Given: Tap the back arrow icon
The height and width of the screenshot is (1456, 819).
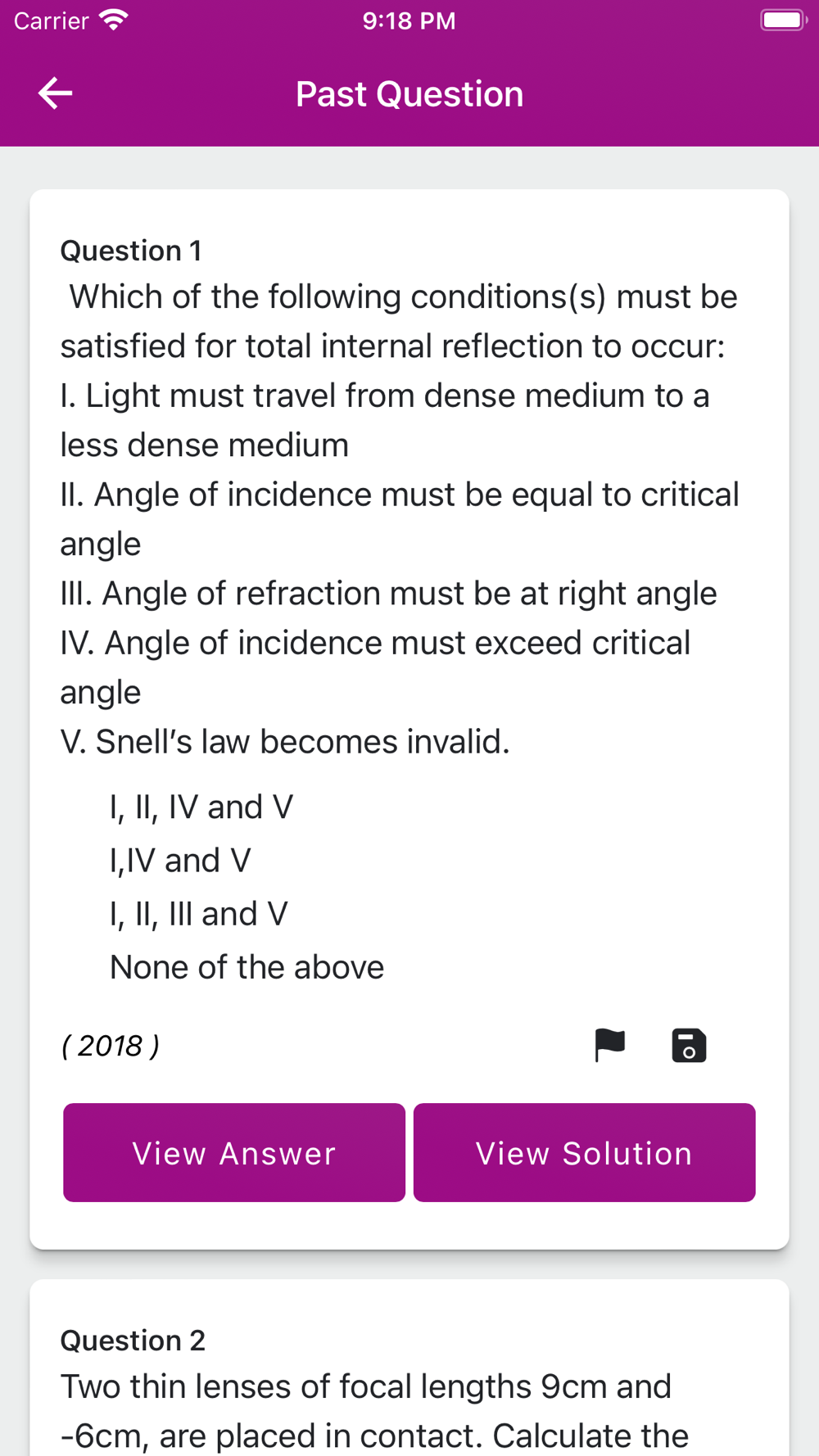Looking at the screenshot, I should (x=56, y=93).
